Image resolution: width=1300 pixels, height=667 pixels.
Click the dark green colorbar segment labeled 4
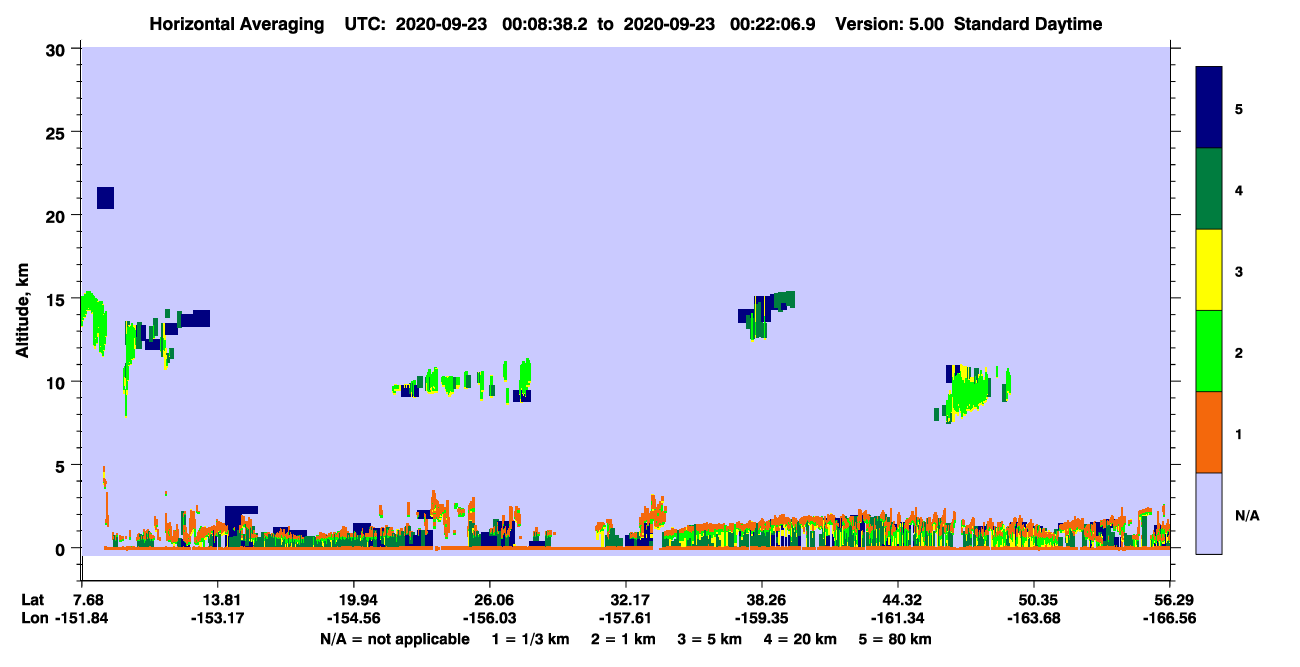[1209, 189]
